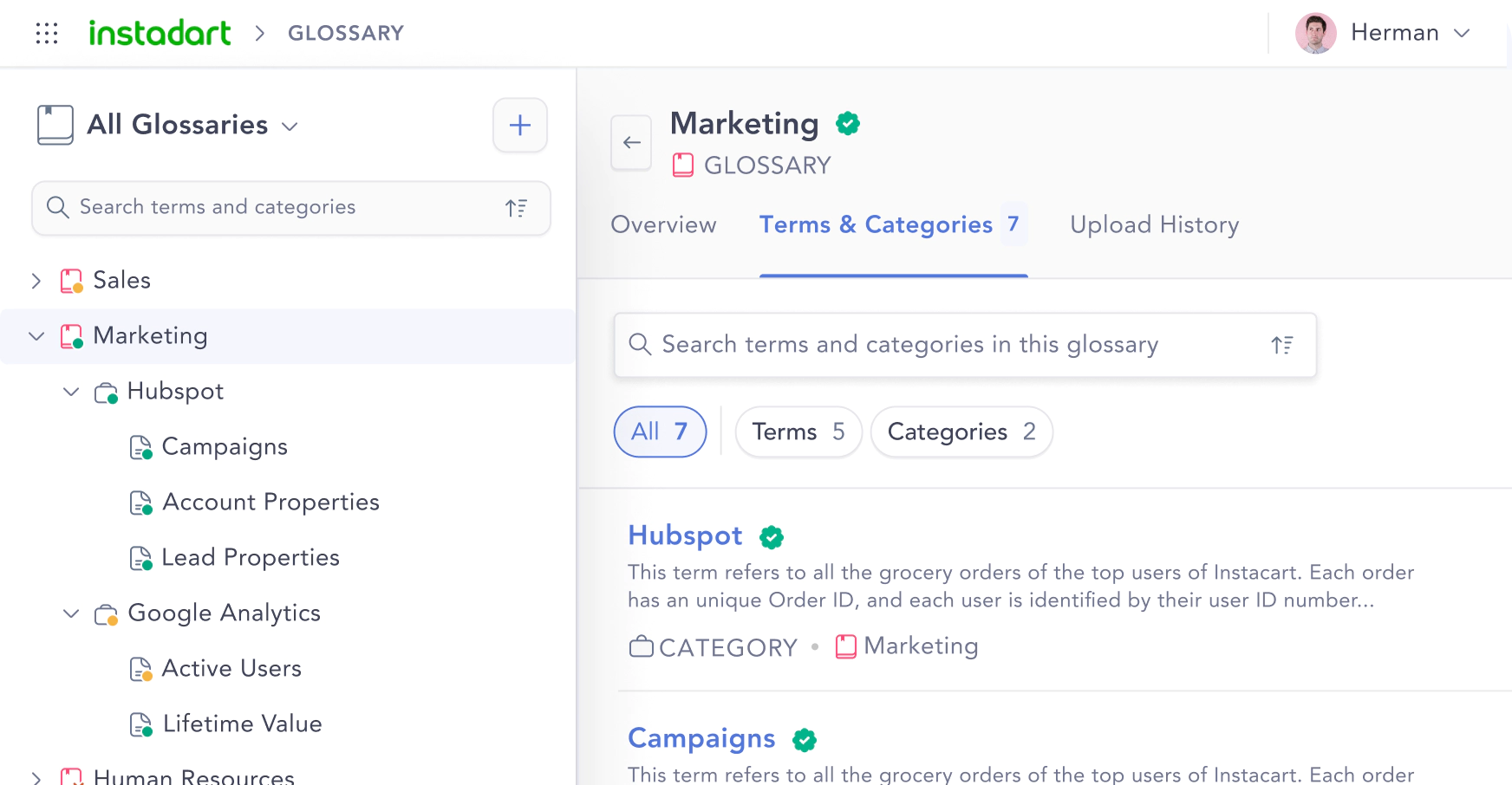The width and height of the screenshot is (1512, 785).
Task: Click the Hubspot category icon in sidebar
Action: coord(106,392)
